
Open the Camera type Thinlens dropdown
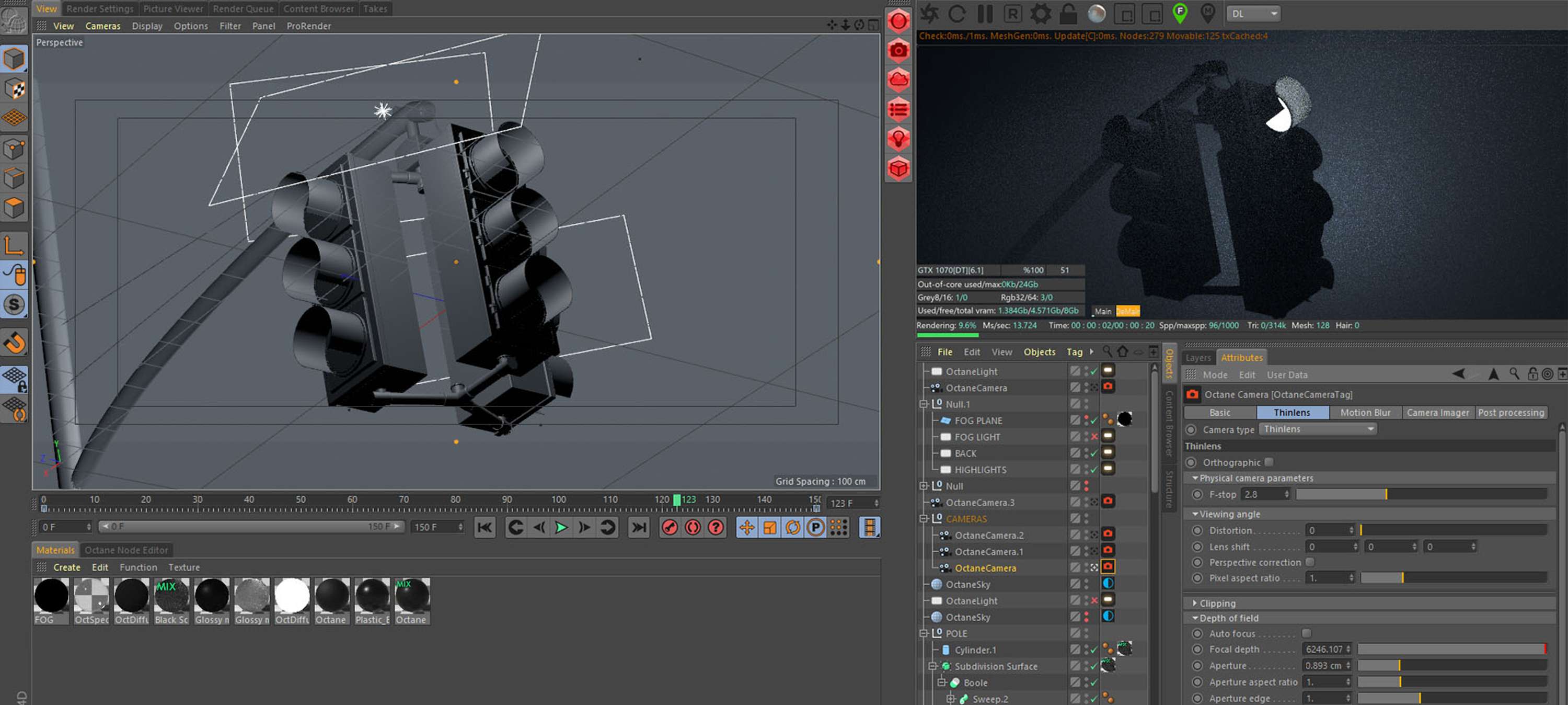[x=1317, y=429]
